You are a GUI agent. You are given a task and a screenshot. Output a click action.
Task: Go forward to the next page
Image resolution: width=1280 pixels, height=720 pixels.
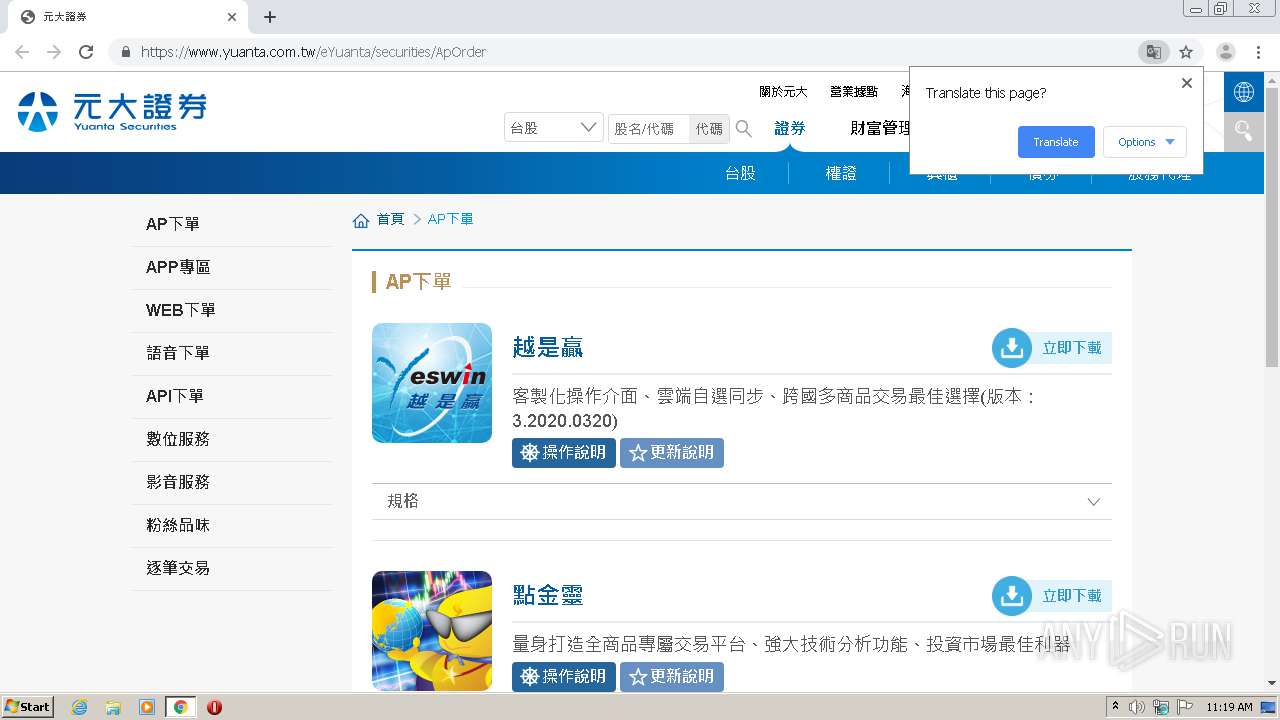pyautogui.click(x=54, y=52)
